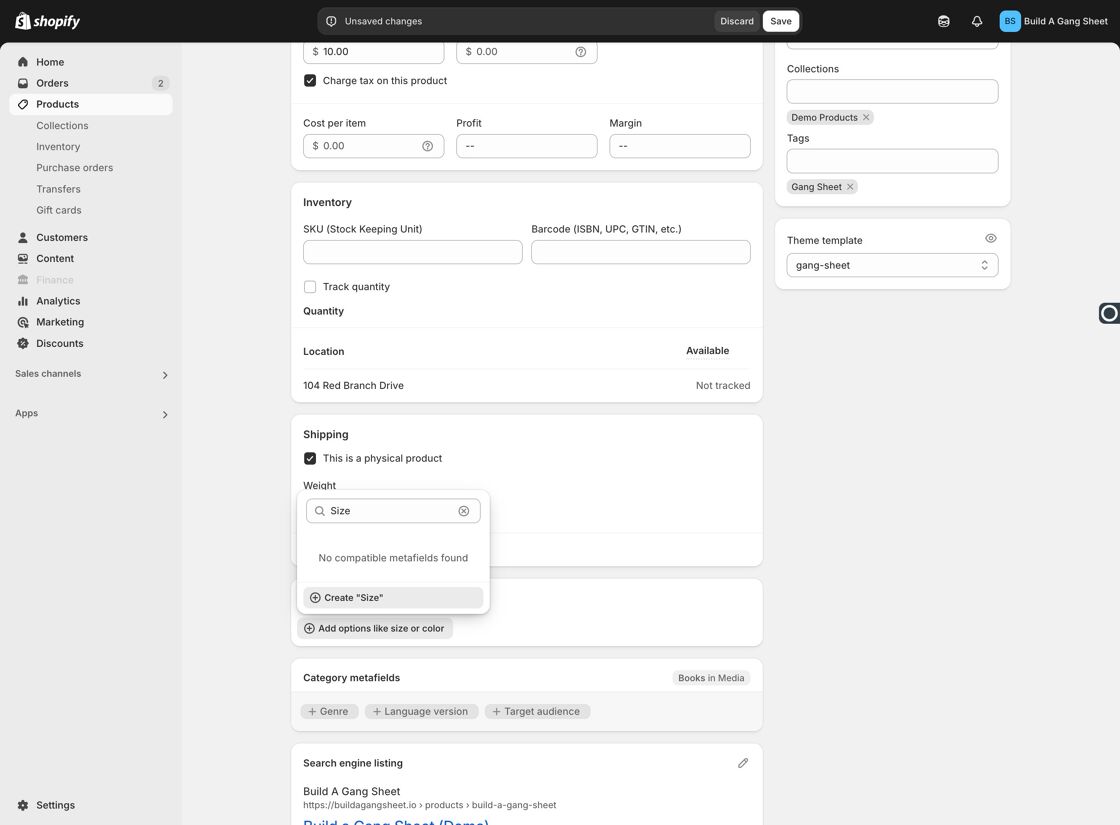Click the Analytics bar chart icon

(23, 301)
